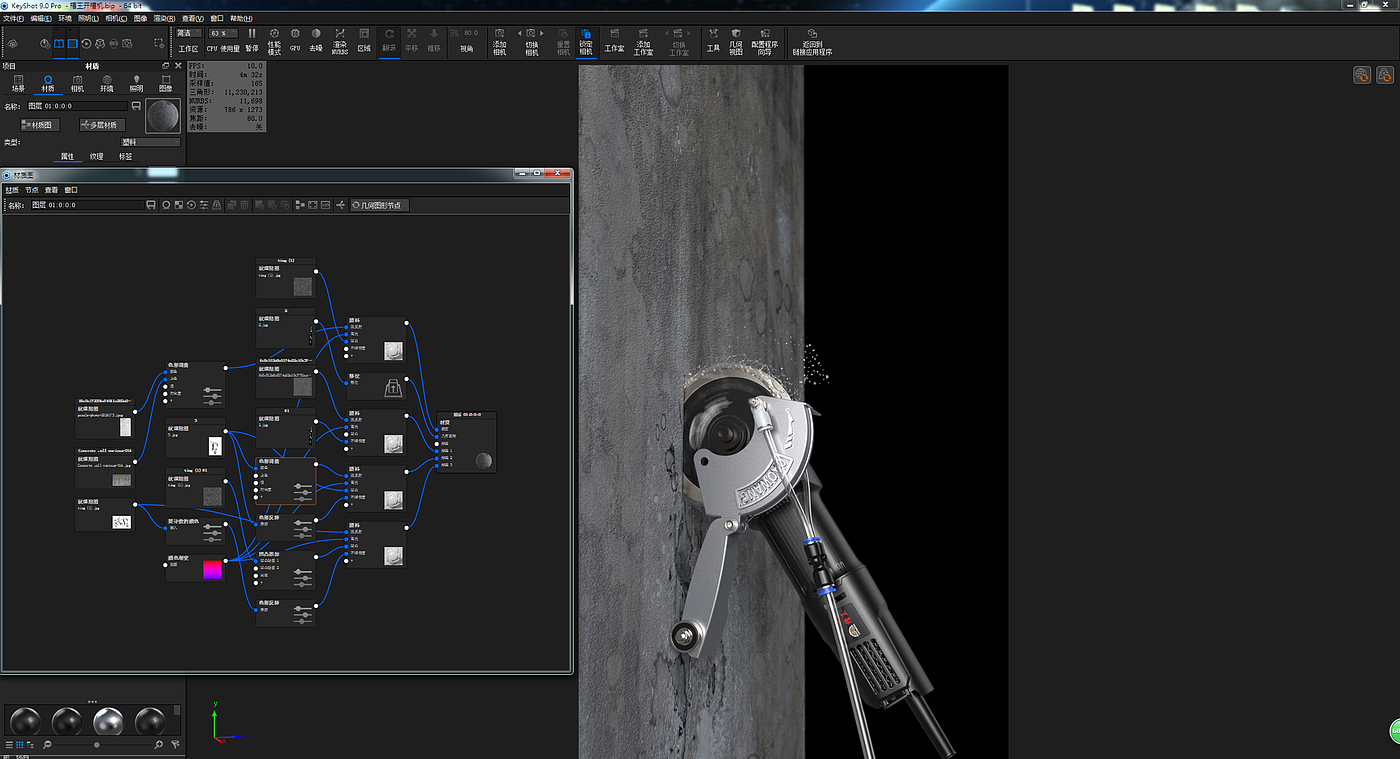Open the 类型 material type dropdown
The height and width of the screenshot is (759, 1400).
(x=150, y=142)
